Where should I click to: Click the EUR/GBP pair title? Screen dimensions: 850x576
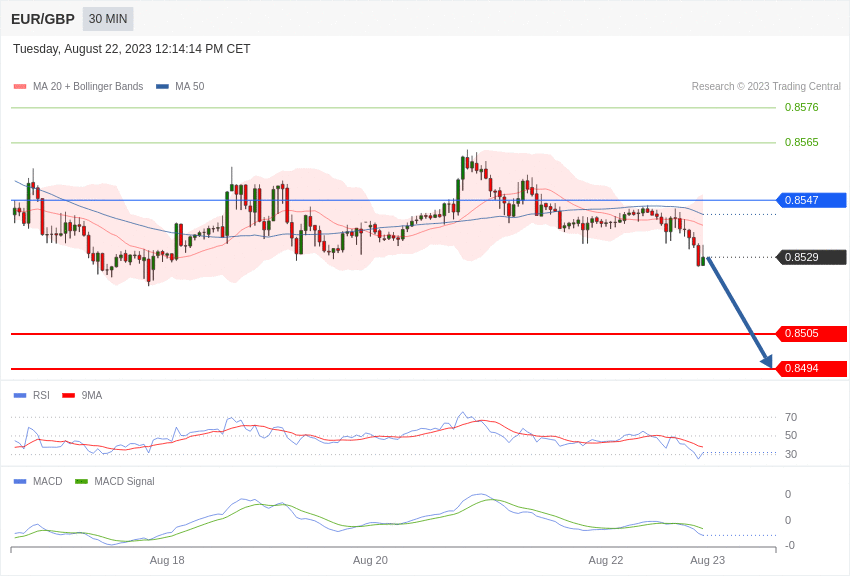pos(43,19)
